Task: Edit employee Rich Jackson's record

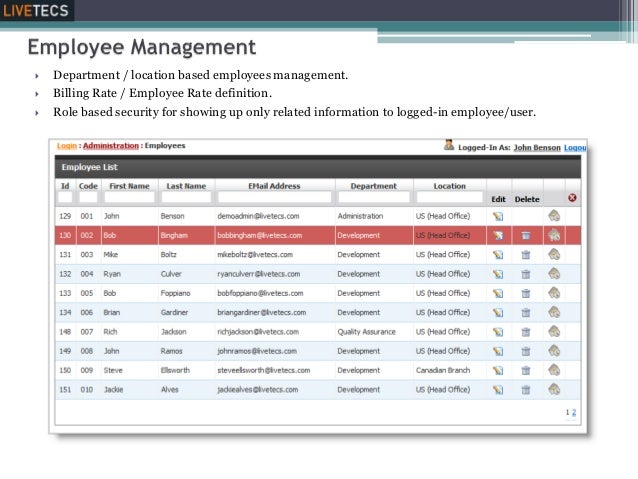Action: click(x=498, y=332)
